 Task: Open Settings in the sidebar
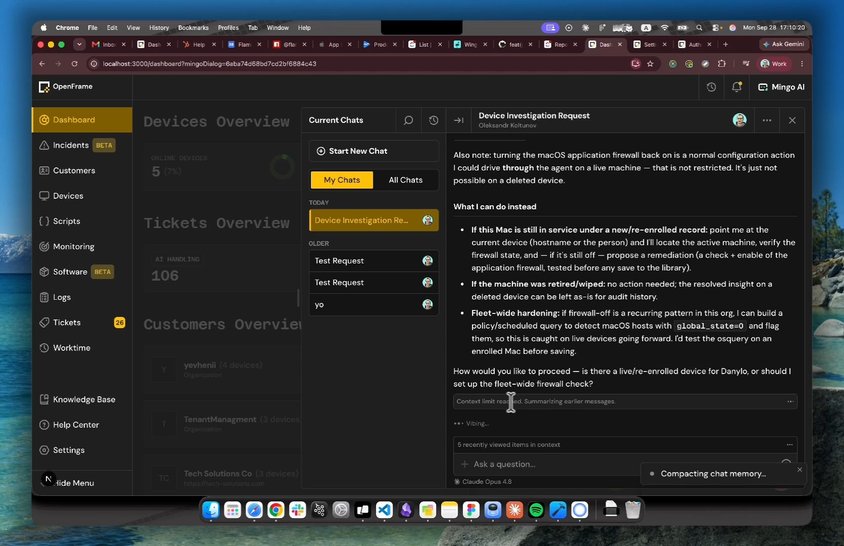click(x=82, y=450)
